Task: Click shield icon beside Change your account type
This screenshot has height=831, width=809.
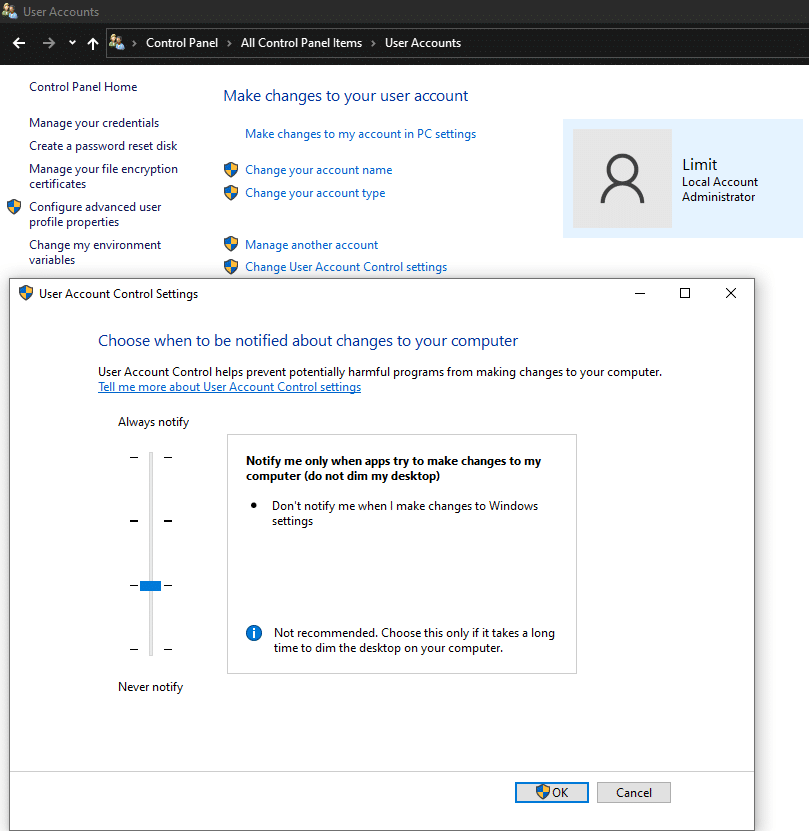Action: [231, 192]
